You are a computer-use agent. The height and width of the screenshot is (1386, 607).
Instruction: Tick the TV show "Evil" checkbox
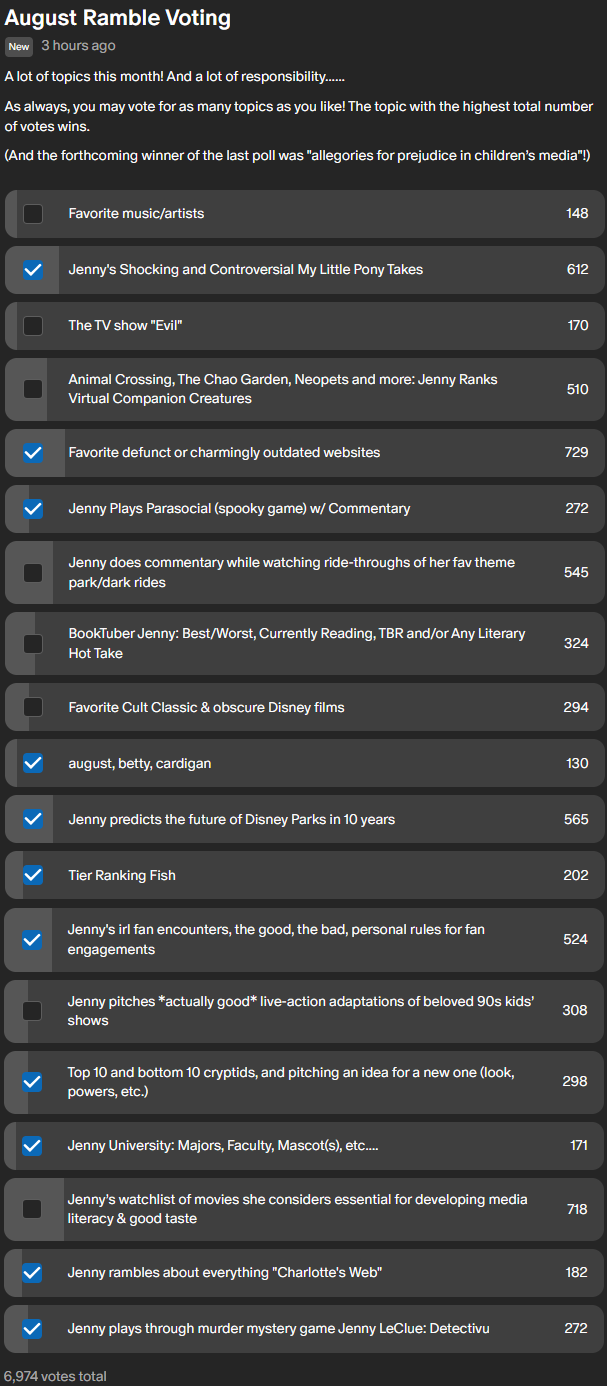point(33,326)
